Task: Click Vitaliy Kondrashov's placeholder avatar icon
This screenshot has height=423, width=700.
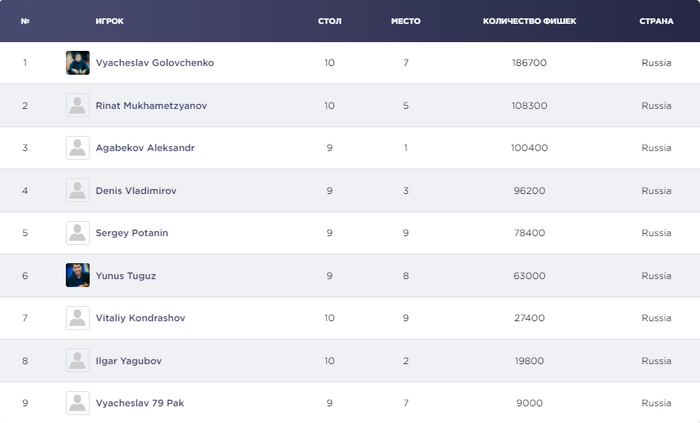Action: [78, 318]
